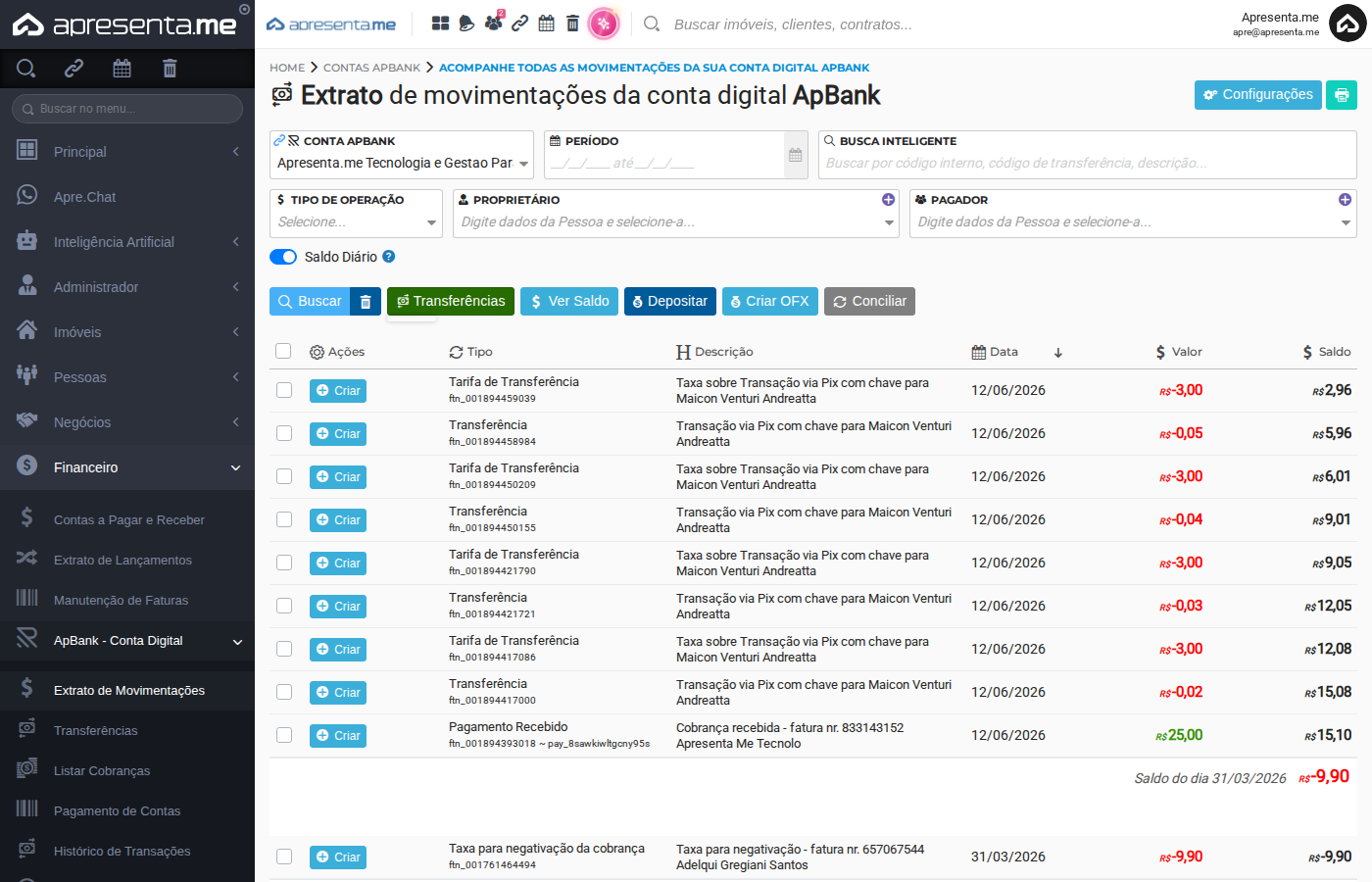Click the Ver Saldo button
This screenshot has height=882, width=1372.
(569, 302)
